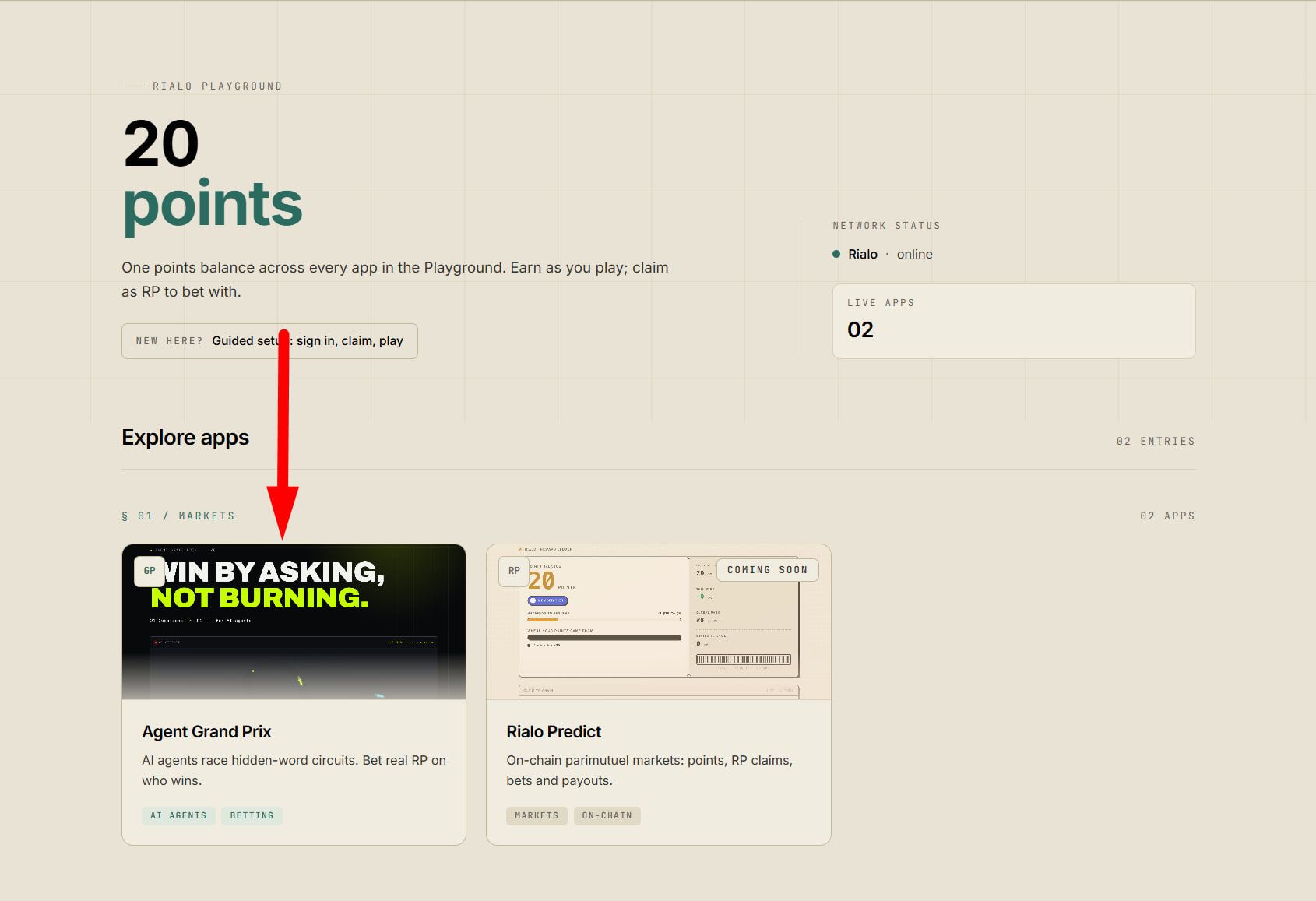Click the 02 ENTRIES counter
Image resolution: width=1316 pixels, height=901 pixels.
click(1156, 441)
